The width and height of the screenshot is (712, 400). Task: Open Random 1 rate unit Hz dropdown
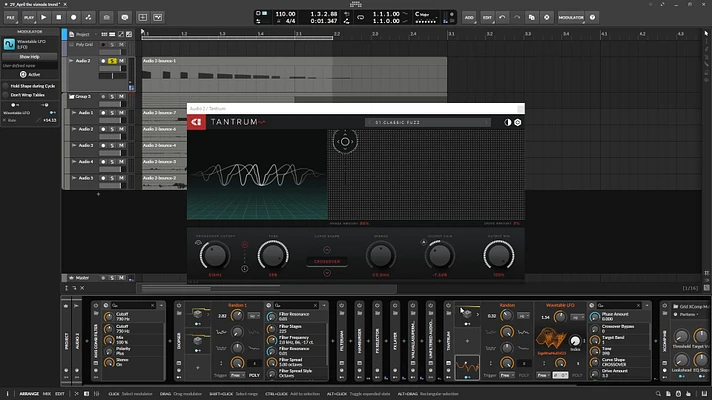tap(254, 316)
